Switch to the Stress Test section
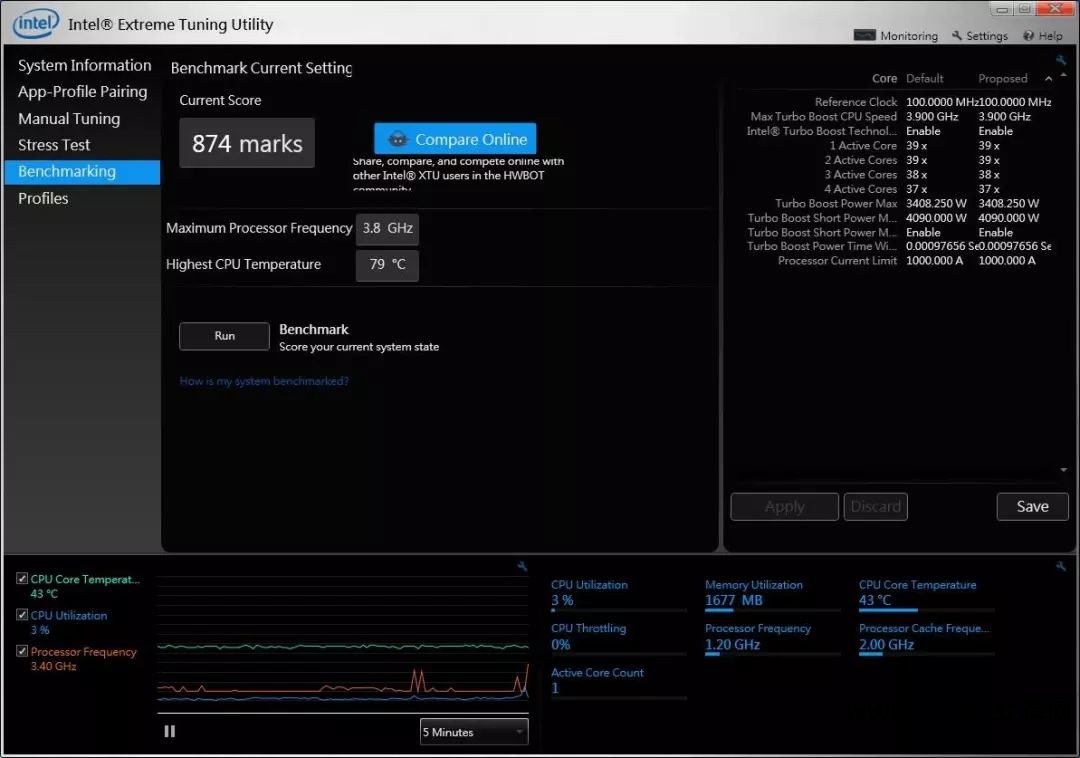1080x758 pixels. pos(54,145)
